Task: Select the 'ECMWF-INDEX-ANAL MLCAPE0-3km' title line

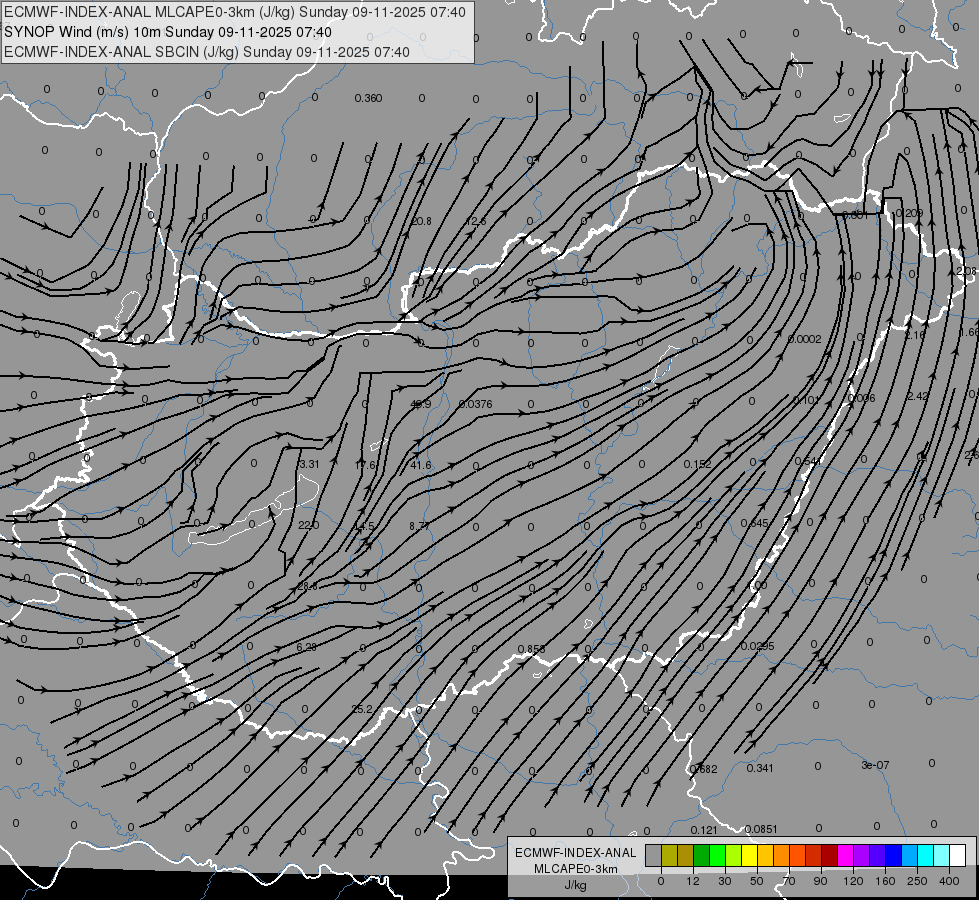Action: 235,12
